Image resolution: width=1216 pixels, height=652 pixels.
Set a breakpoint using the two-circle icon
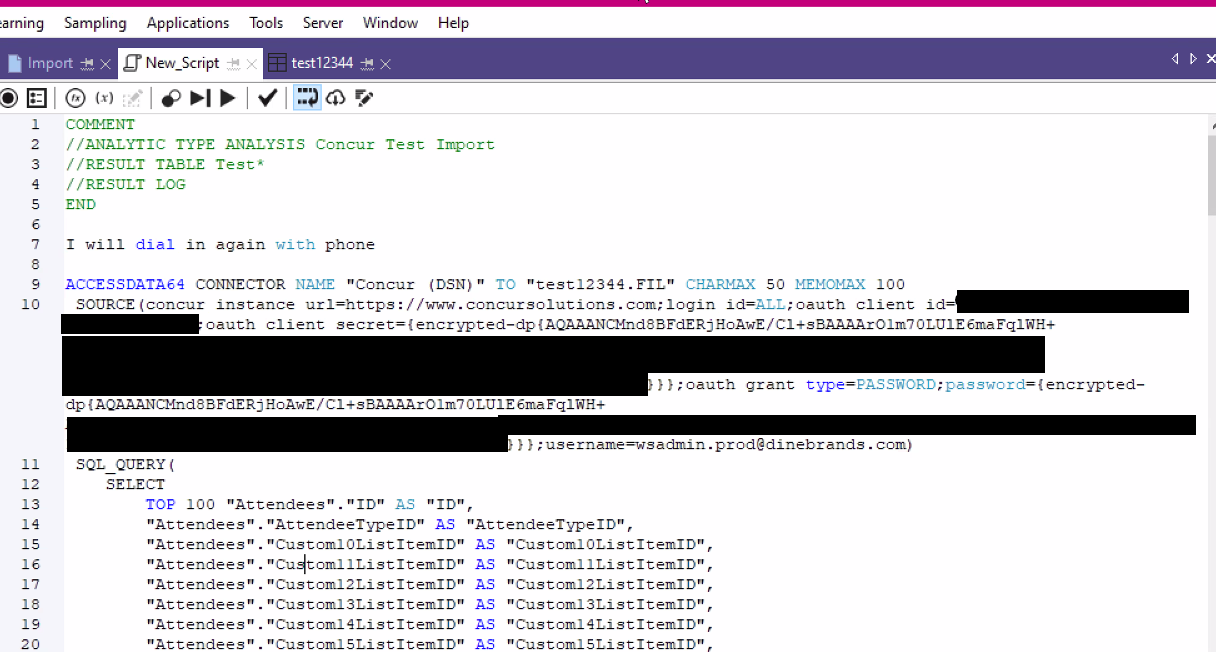[171, 98]
